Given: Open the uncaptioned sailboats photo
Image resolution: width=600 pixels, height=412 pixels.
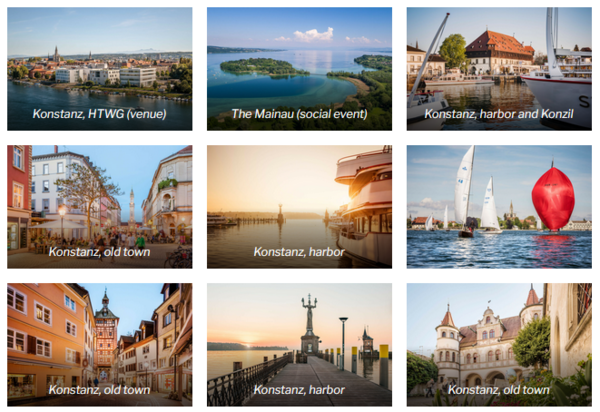Looking at the screenshot, I should [x=499, y=207].
